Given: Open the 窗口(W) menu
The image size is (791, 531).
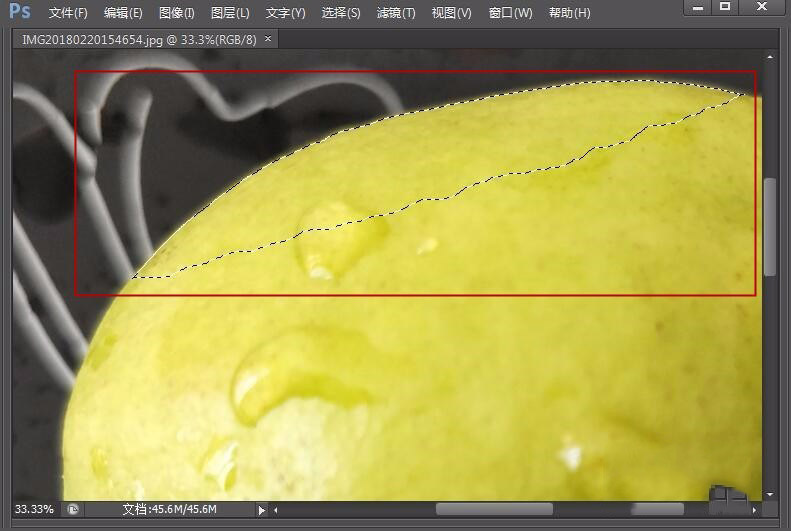Looking at the screenshot, I should (x=510, y=13).
